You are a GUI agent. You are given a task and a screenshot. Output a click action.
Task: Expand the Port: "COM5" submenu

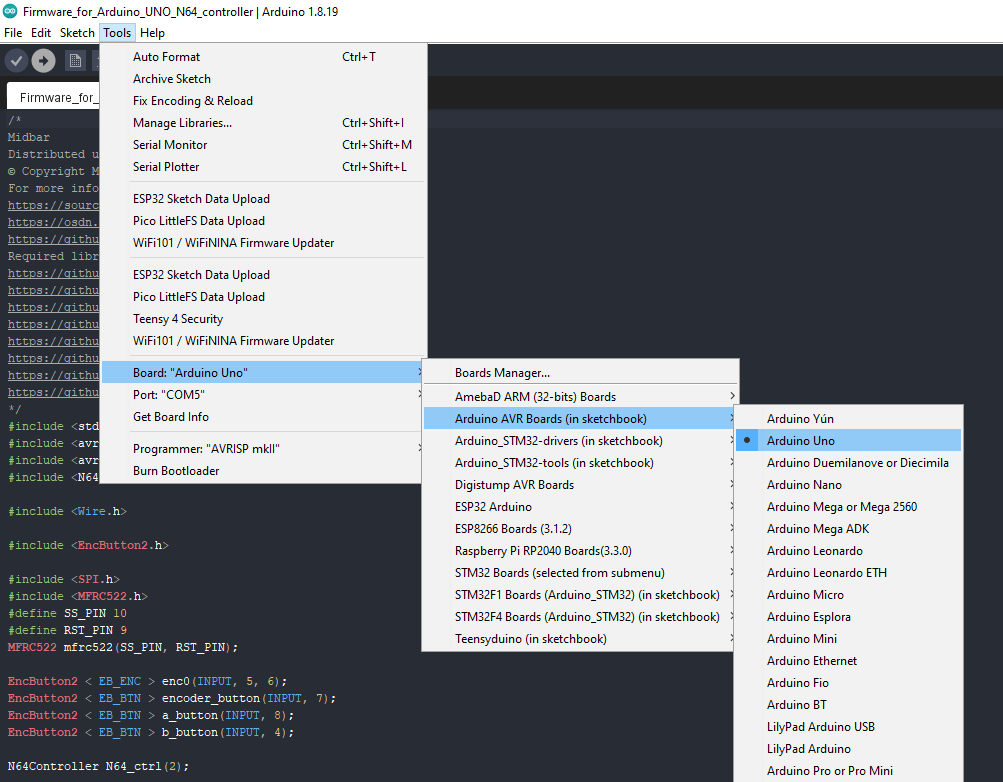263,395
